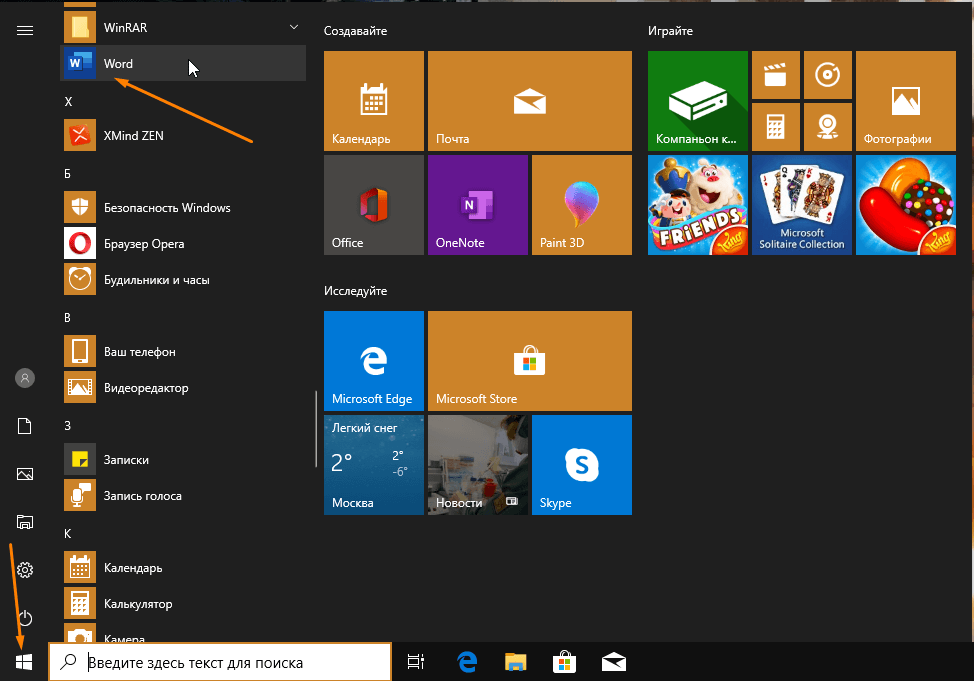The image size is (974, 681).
Task: Open Microsoft Store from the taskbar
Action: pyautogui.click(x=564, y=662)
